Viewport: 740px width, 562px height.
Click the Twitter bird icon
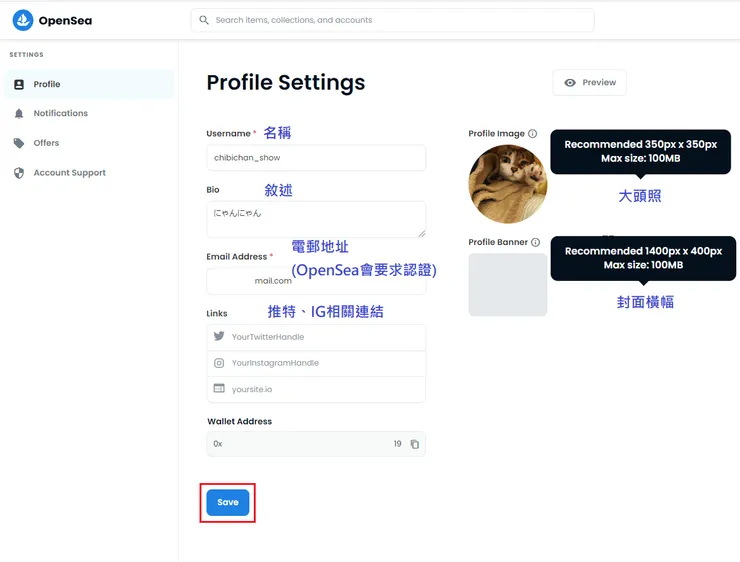click(x=219, y=336)
